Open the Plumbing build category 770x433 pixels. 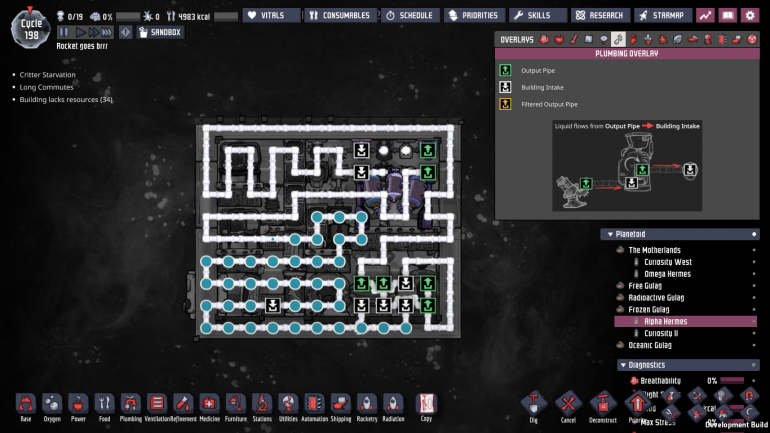point(131,407)
